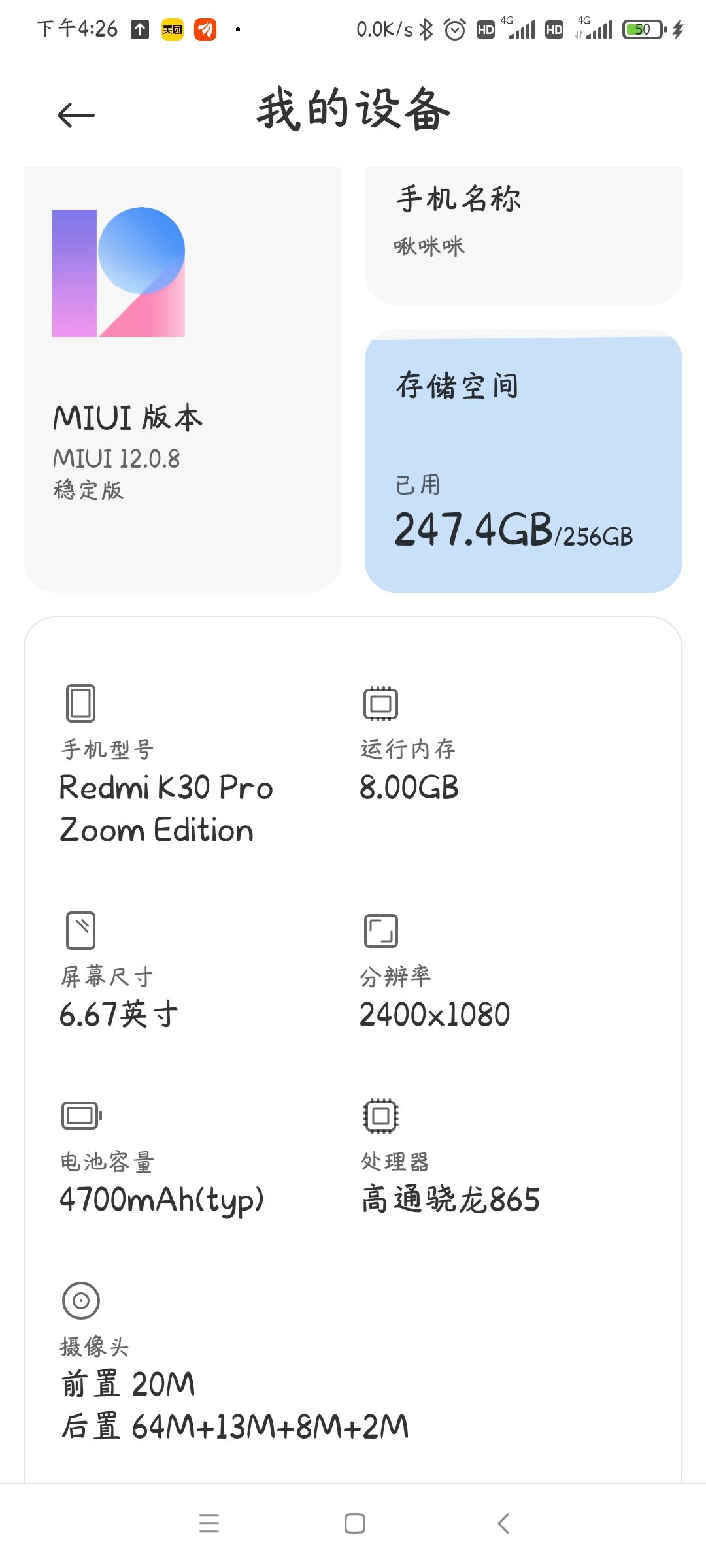Open the 存储空间 storage card
706x1568 pixels.
[x=523, y=461]
